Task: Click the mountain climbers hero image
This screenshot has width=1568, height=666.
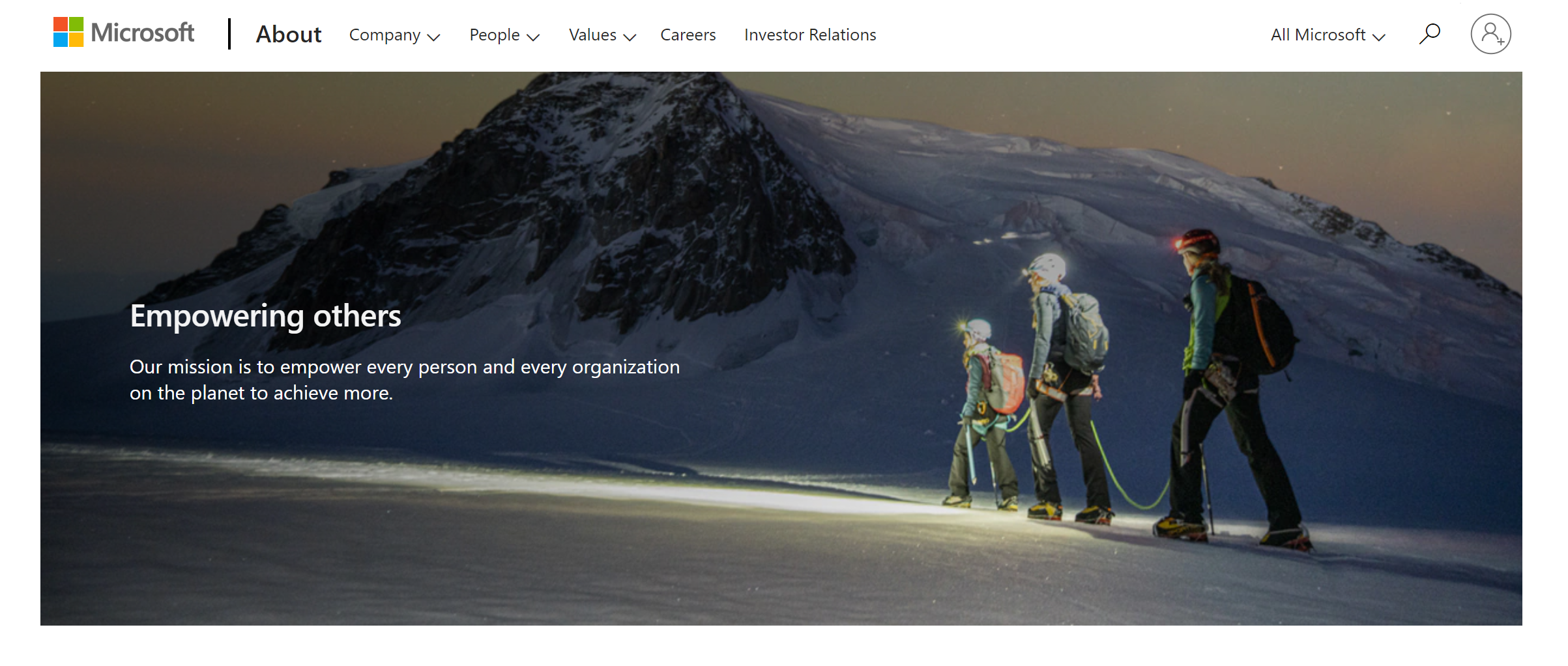Action: [781, 349]
